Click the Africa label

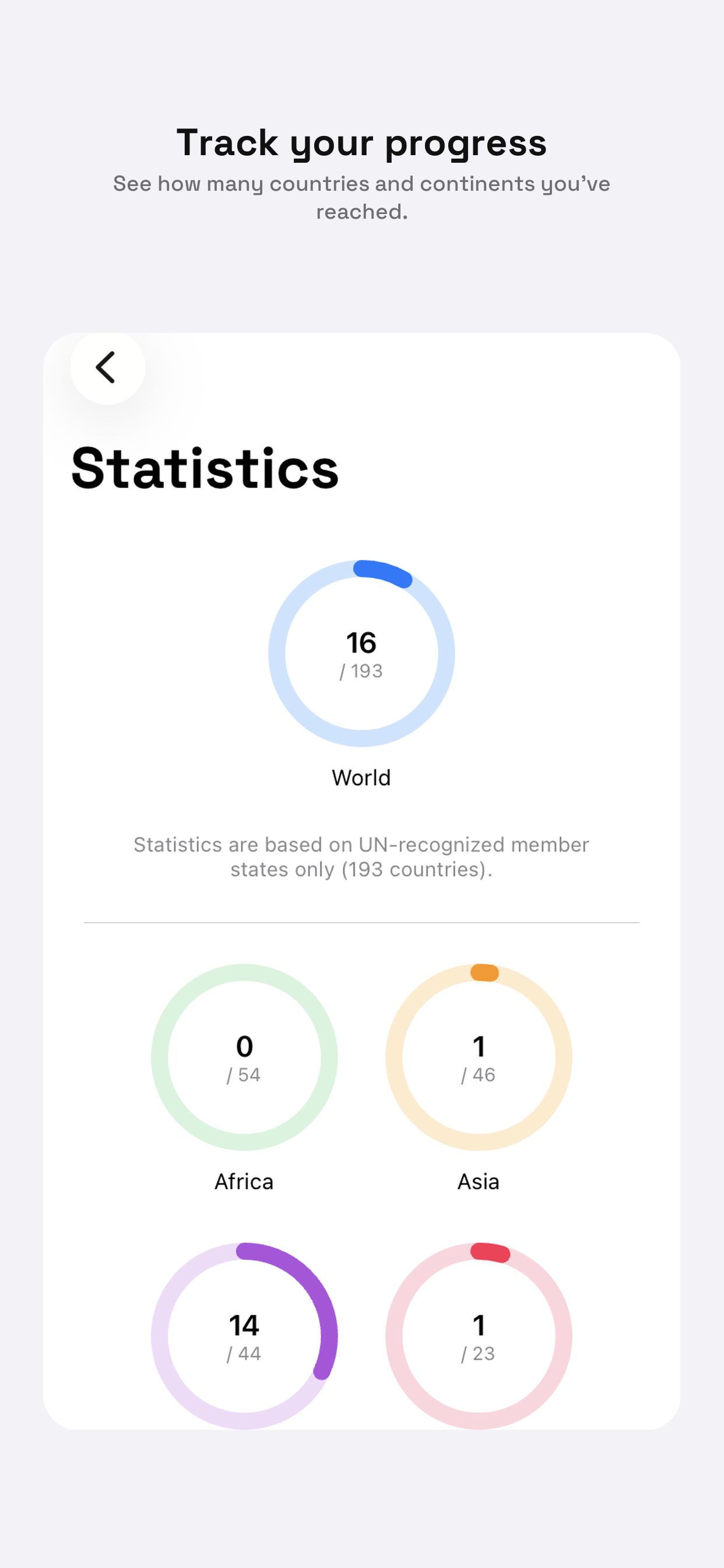click(x=244, y=1181)
